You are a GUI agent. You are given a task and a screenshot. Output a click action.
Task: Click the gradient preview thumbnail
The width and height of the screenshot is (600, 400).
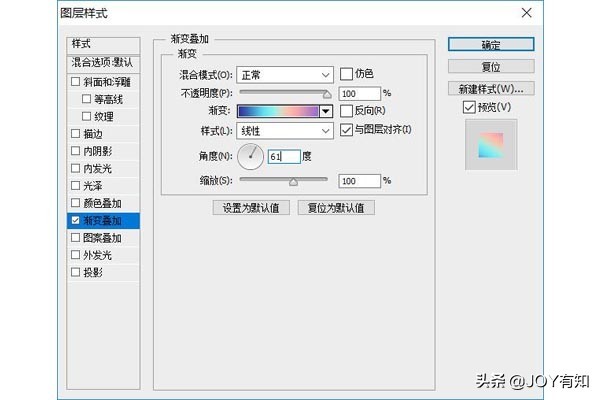click(490, 146)
